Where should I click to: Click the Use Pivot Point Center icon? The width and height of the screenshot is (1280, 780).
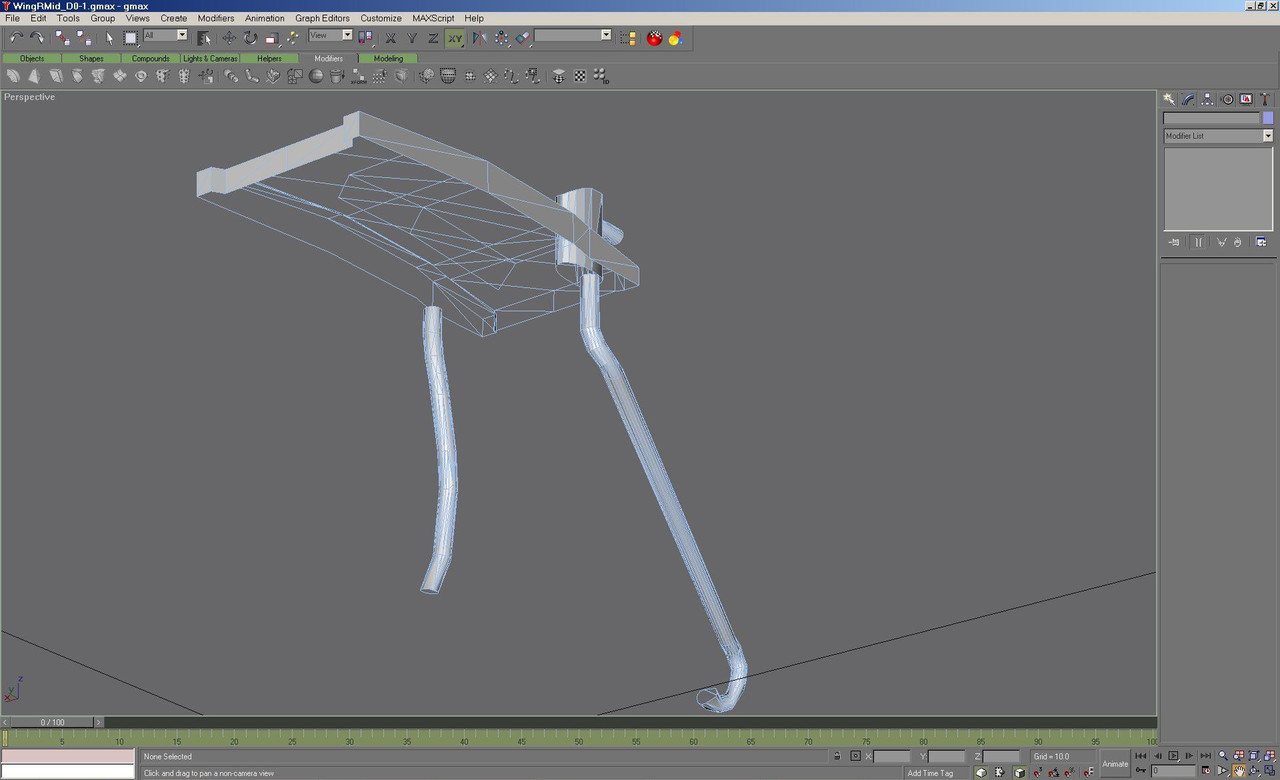click(x=365, y=38)
